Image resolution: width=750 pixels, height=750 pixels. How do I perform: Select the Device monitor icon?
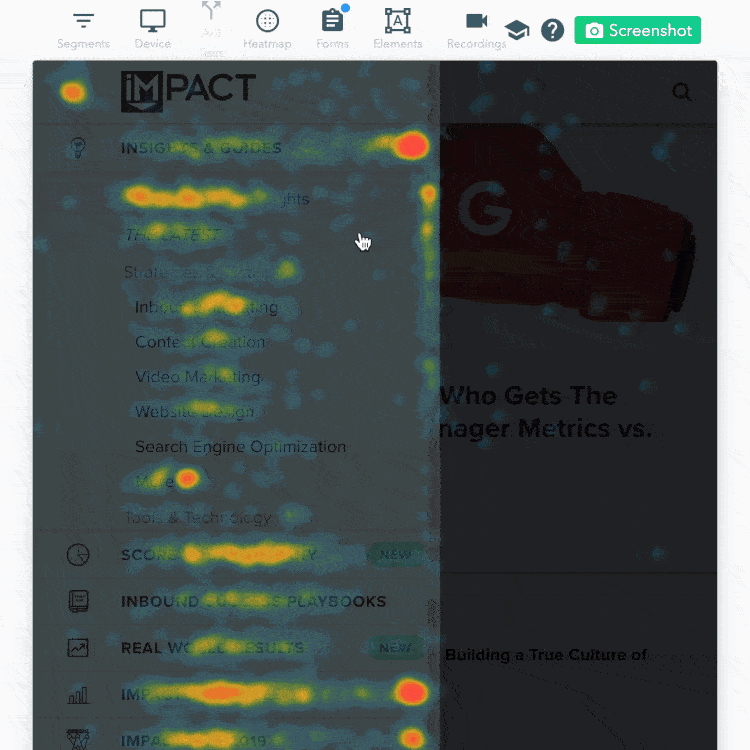coord(153,21)
